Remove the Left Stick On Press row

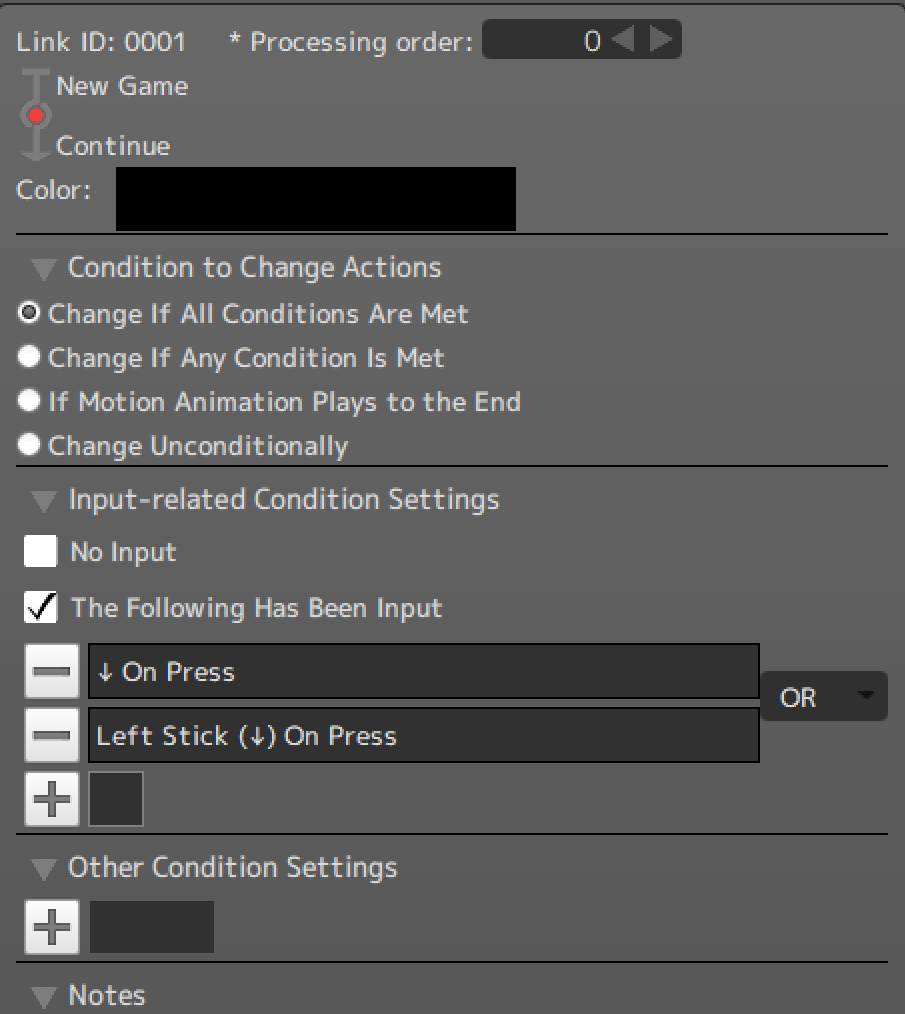click(51, 736)
